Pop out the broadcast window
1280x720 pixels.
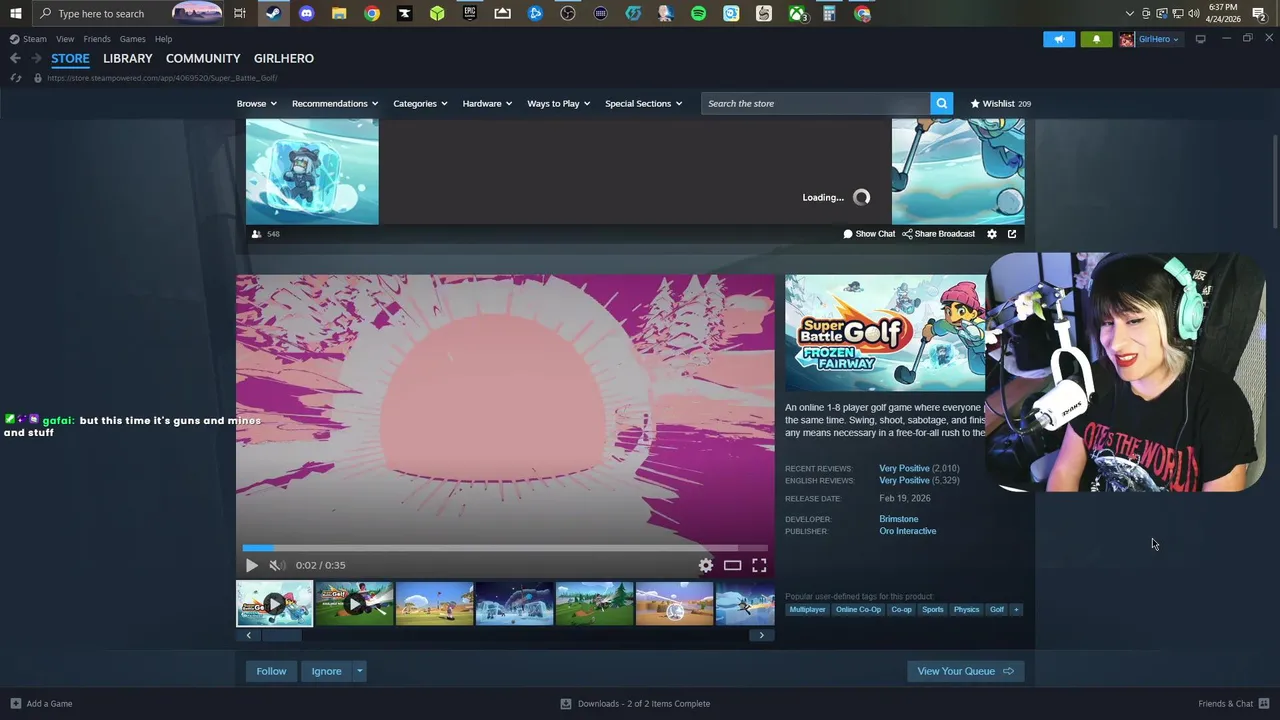coord(1012,234)
